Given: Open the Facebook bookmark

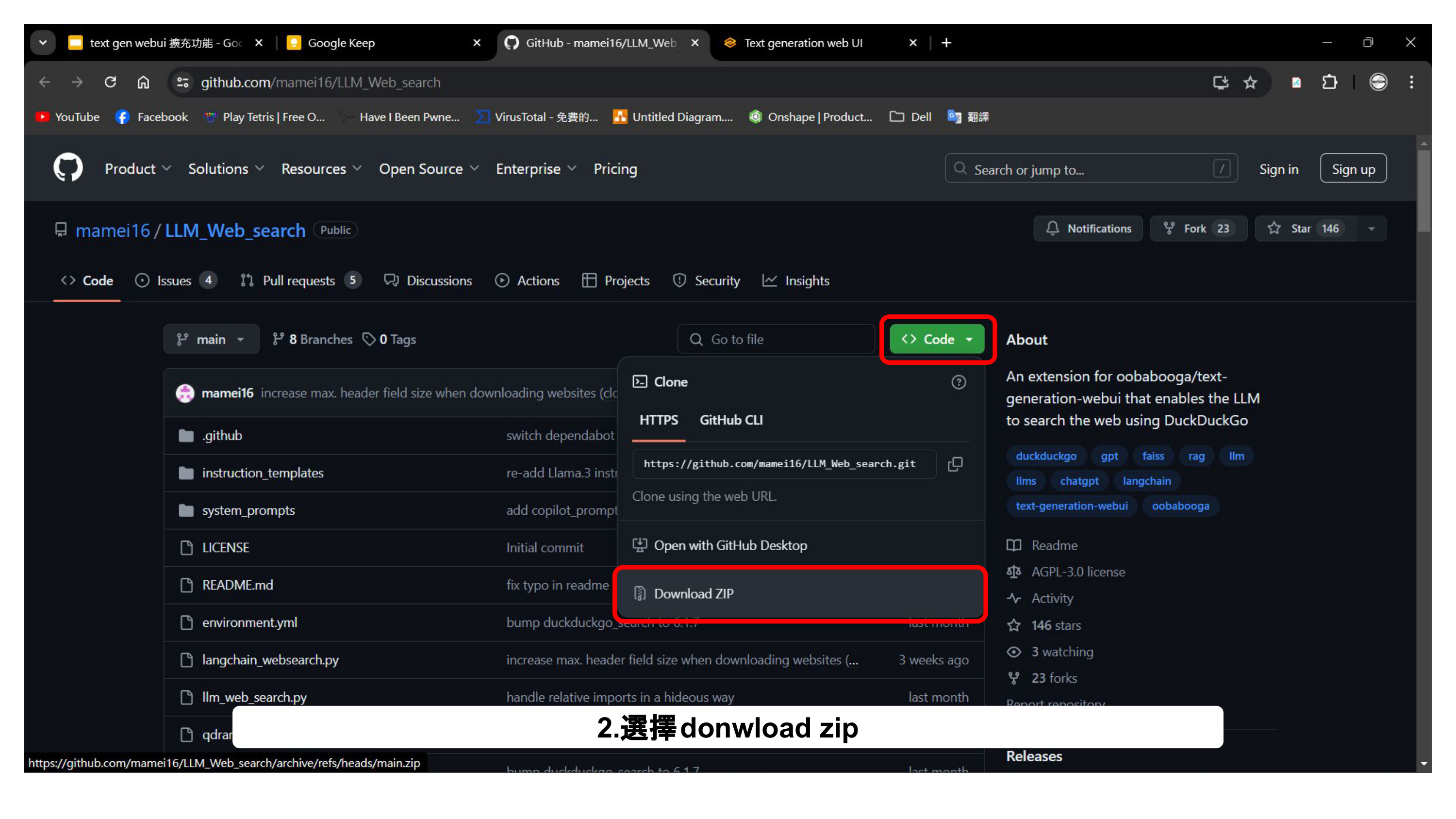Looking at the screenshot, I should pyautogui.click(x=151, y=117).
